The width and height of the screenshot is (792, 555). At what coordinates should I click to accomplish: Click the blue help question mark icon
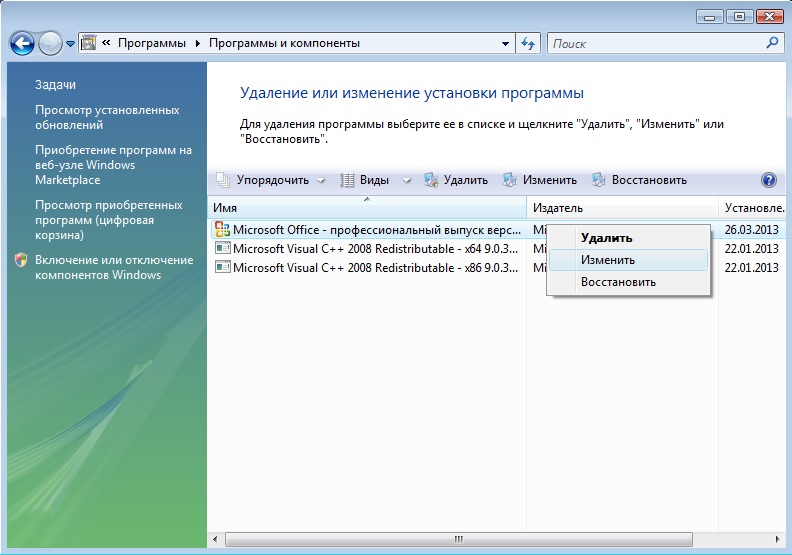tap(768, 180)
